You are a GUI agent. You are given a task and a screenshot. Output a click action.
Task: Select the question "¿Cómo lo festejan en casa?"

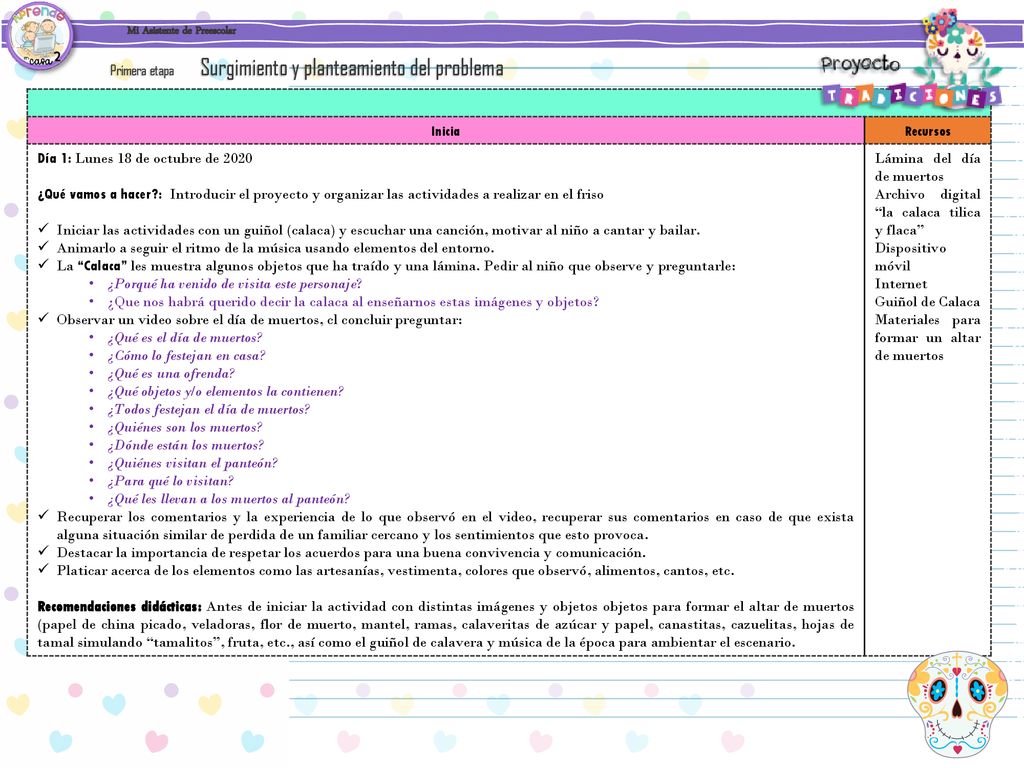[x=187, y=356]
